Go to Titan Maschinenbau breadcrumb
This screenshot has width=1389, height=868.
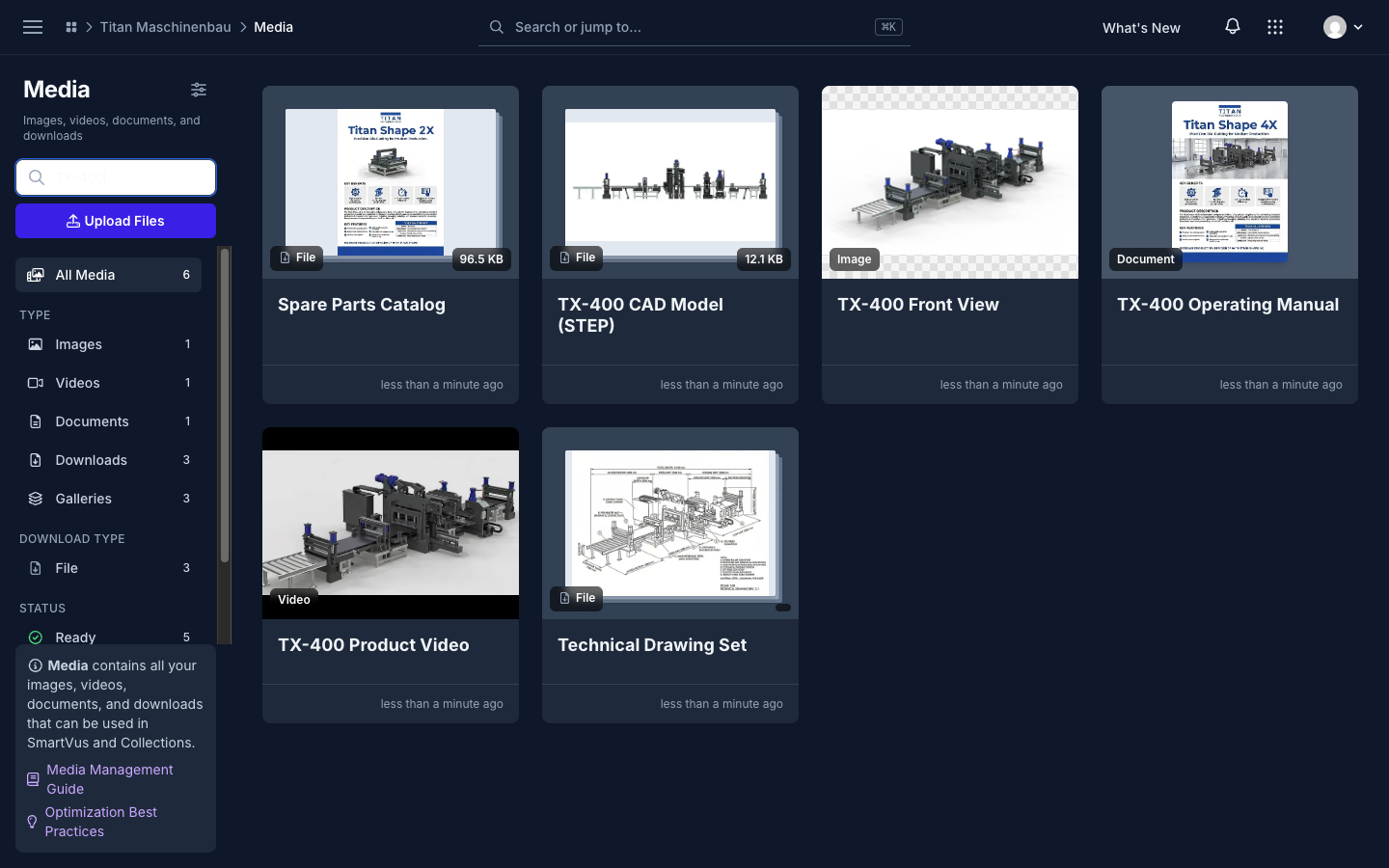(166, 27)
